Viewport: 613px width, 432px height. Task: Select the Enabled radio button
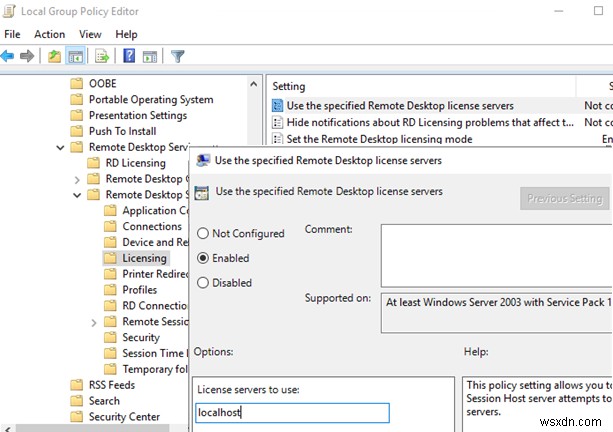203,258
